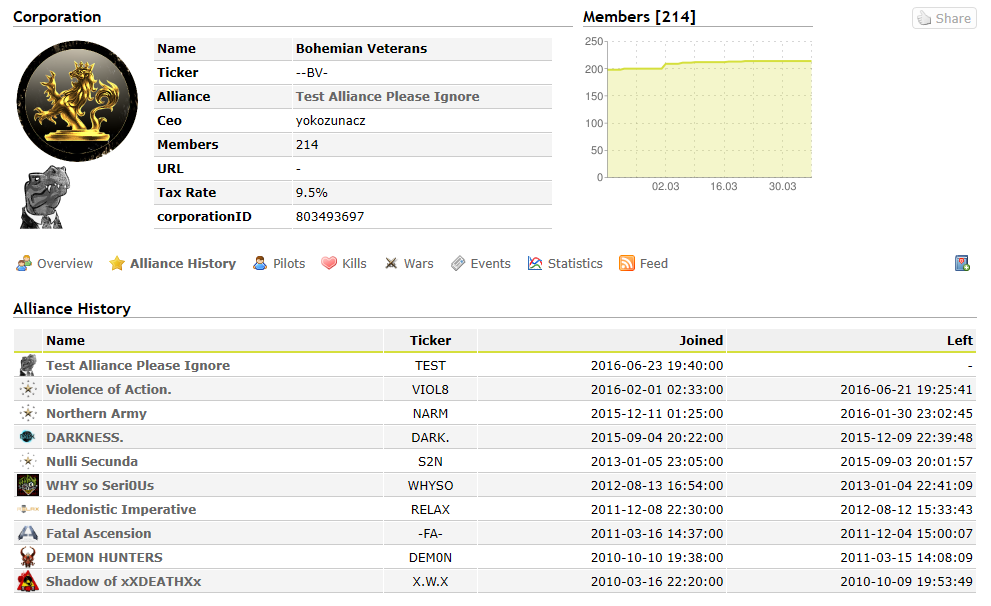This screenshot has width=991, height=606.
Task: Click the Statistics chart icon
Action: point(535,264)
